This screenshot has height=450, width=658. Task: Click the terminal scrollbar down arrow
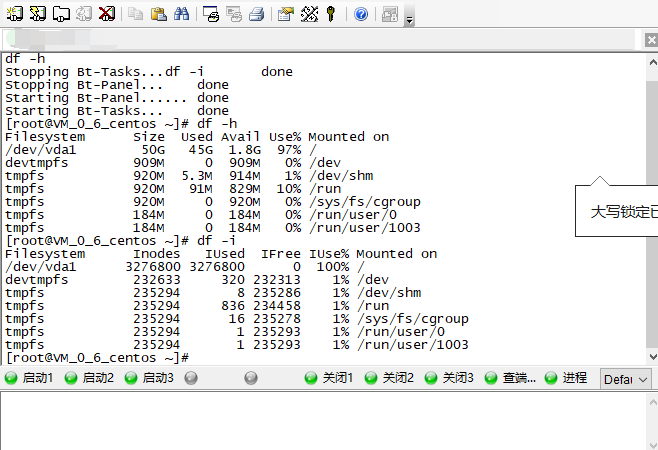click(653, 357)
